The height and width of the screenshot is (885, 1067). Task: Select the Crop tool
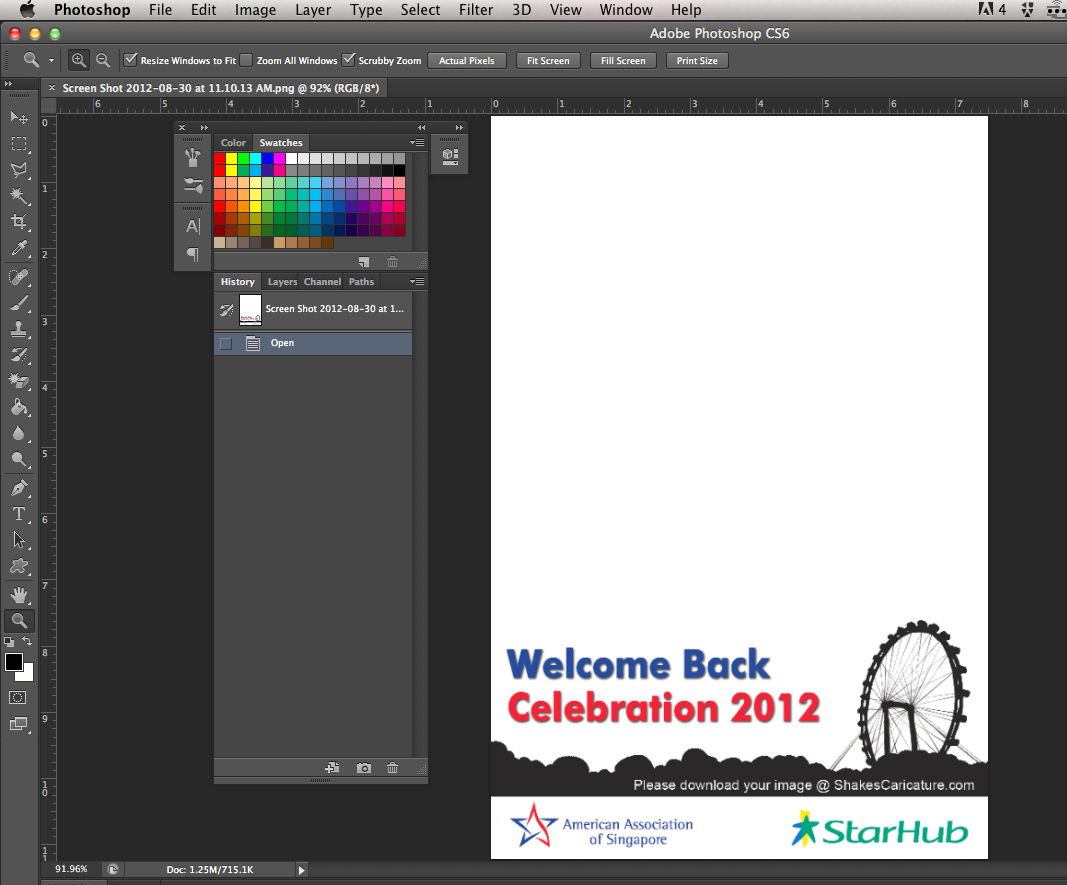[x=19, y=221]
